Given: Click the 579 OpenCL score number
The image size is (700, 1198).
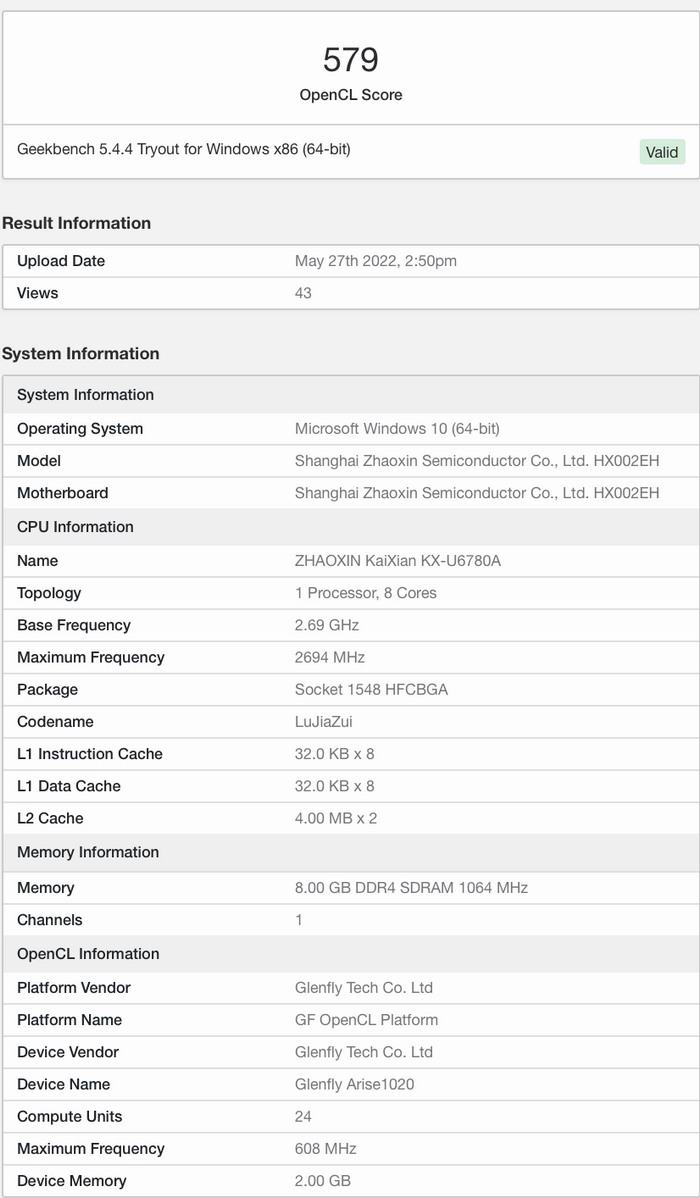Looking at the screenshot, I should 351,60.
